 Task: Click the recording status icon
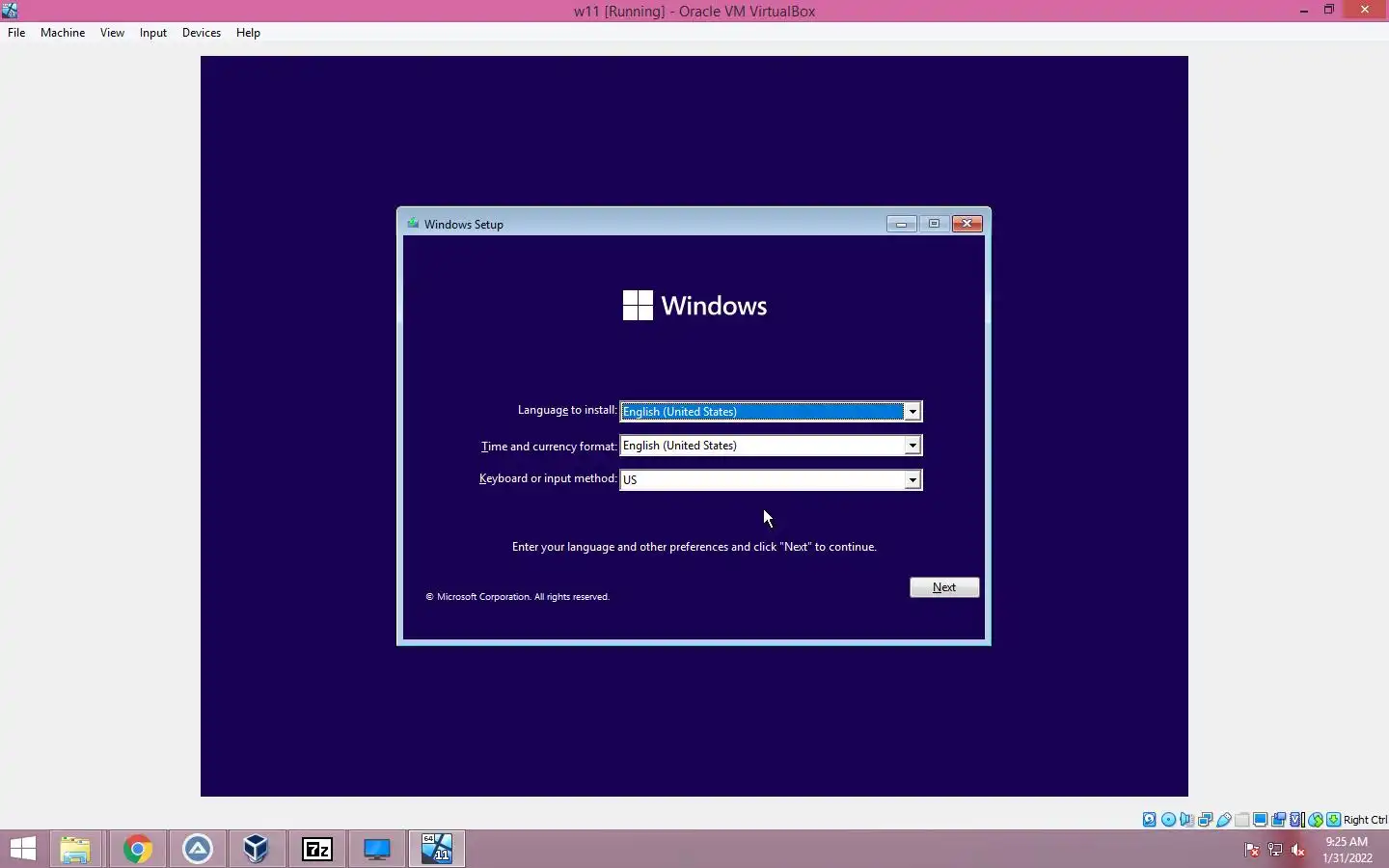(x=1278, y=820)
